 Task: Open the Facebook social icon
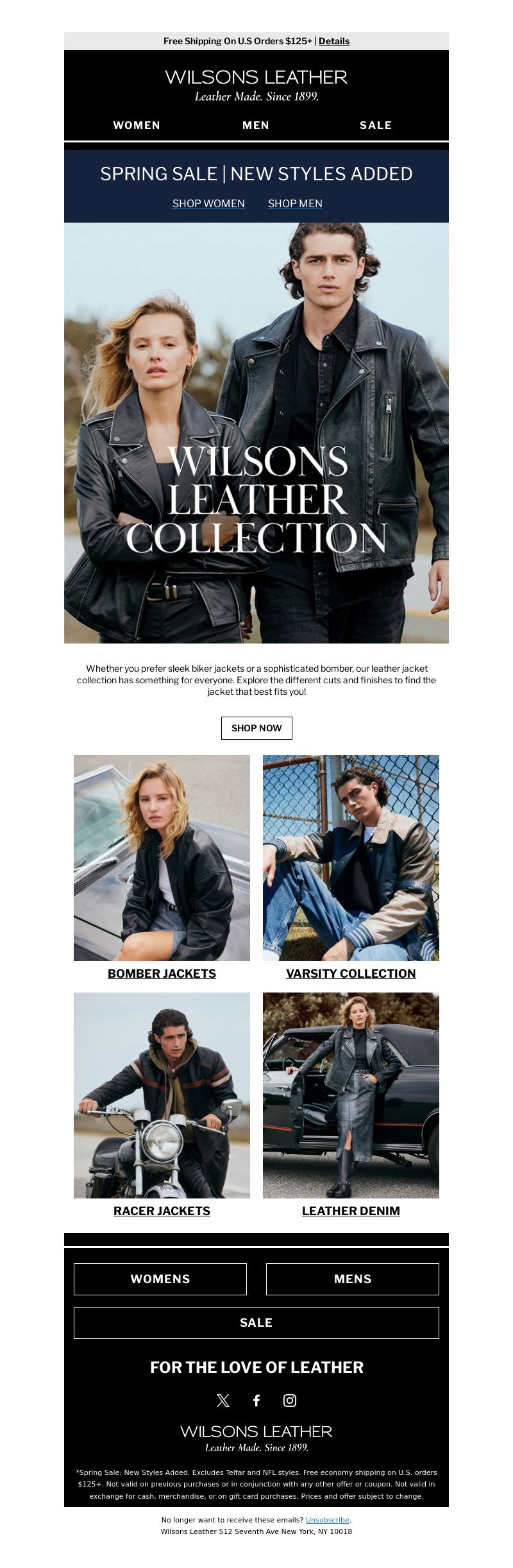point(256,1401)
